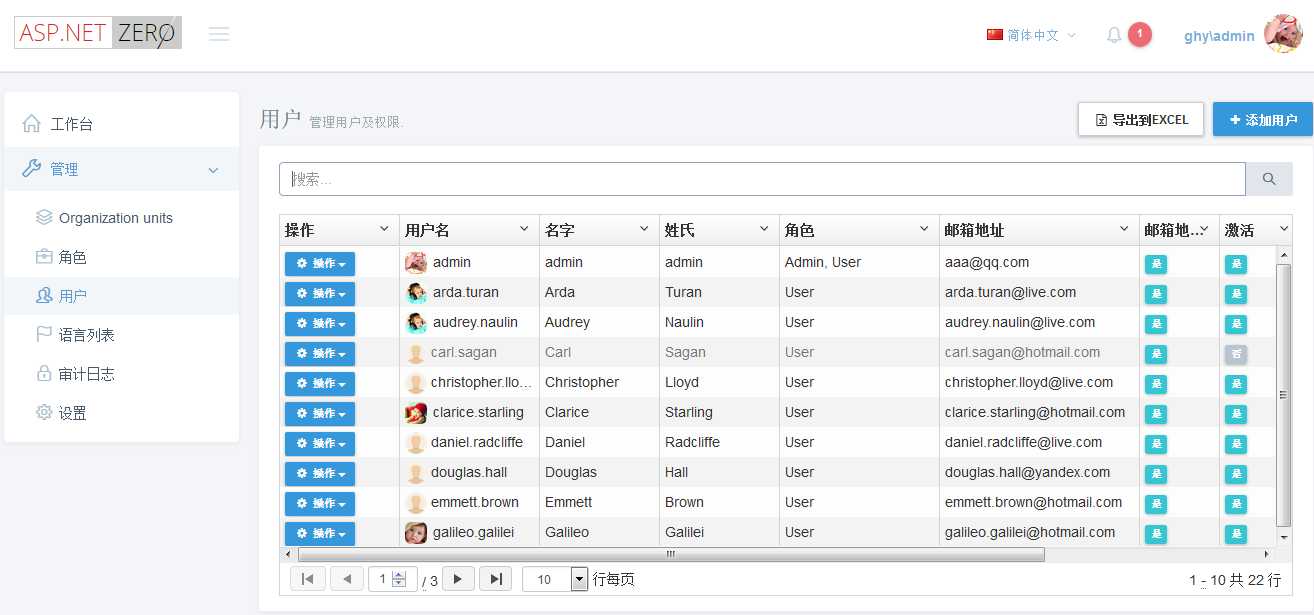
Task: Click admin user's avatar in table
Action: 416,262
